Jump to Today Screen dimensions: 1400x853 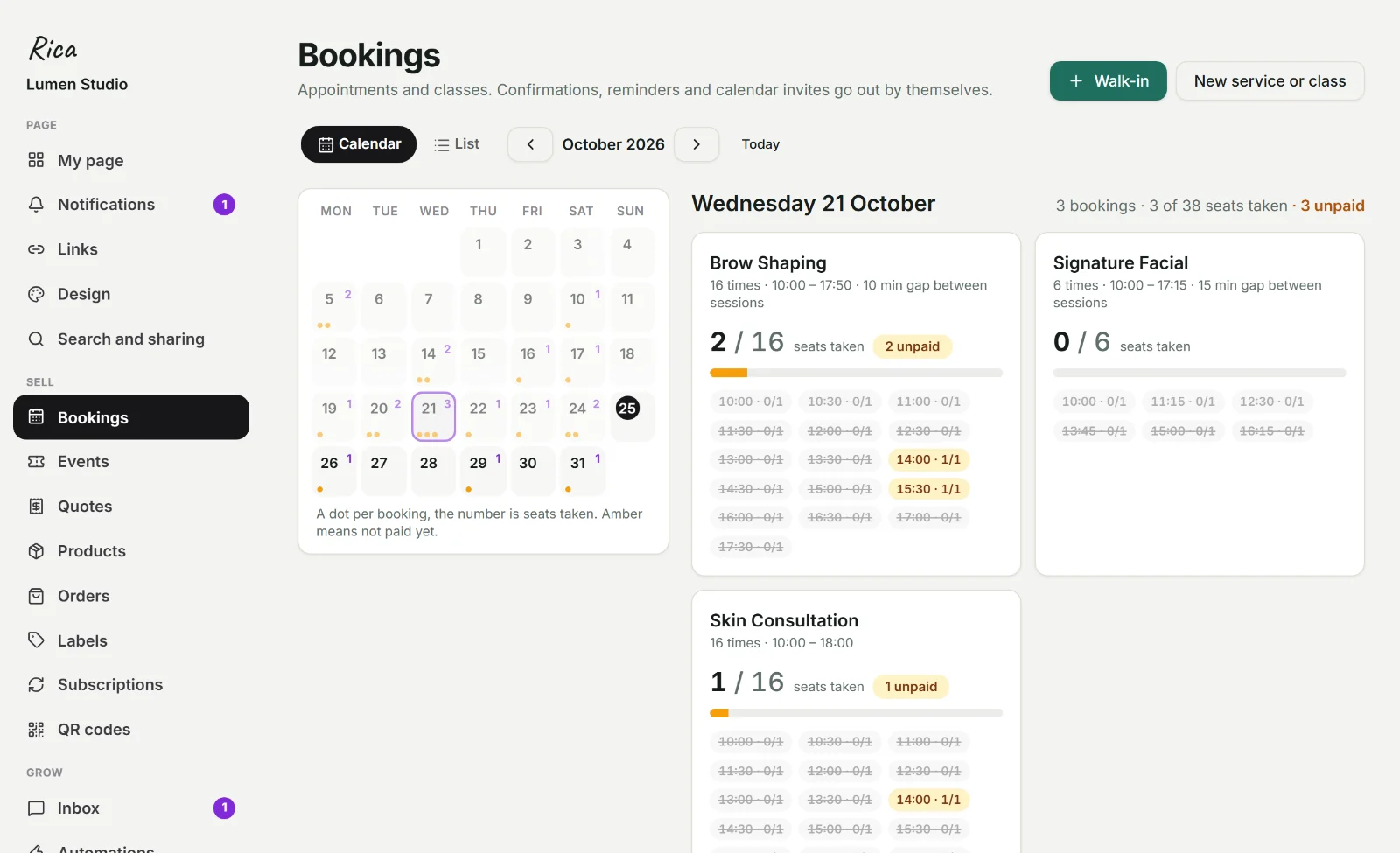(760, 144)
